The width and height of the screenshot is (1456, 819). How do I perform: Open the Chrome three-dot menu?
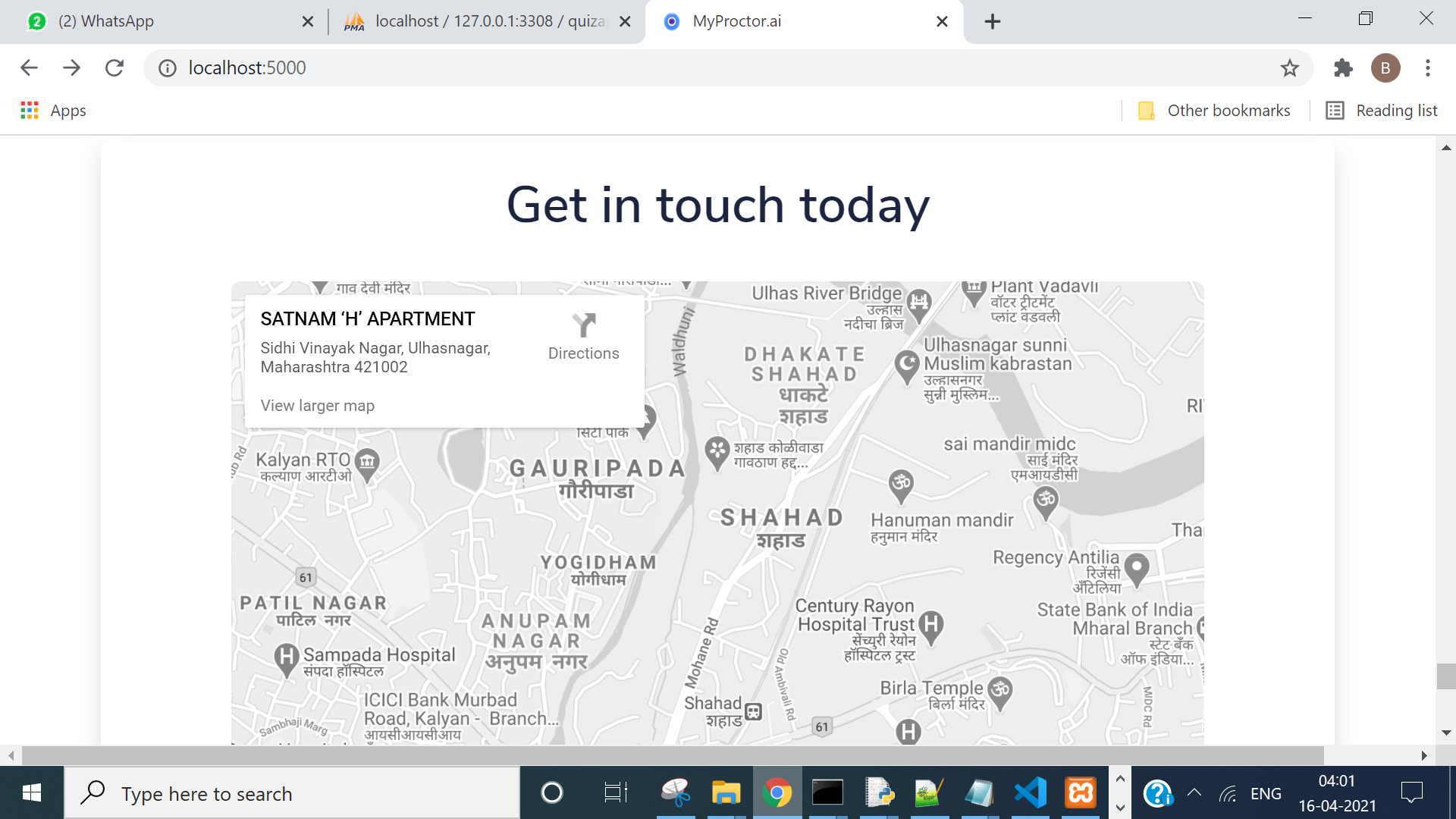tap(1427, 68)
